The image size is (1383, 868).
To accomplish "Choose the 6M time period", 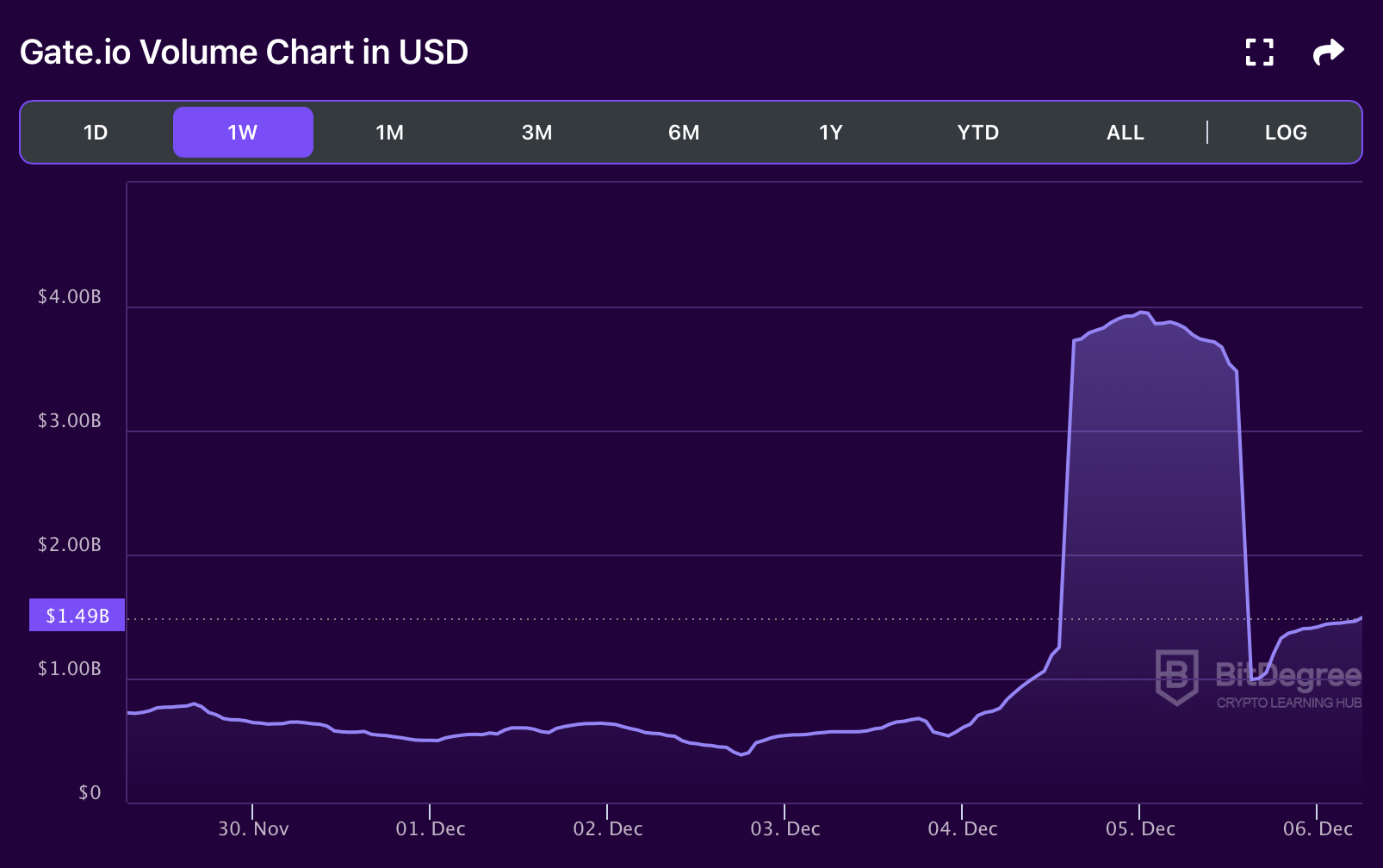I will pos(684,133).
